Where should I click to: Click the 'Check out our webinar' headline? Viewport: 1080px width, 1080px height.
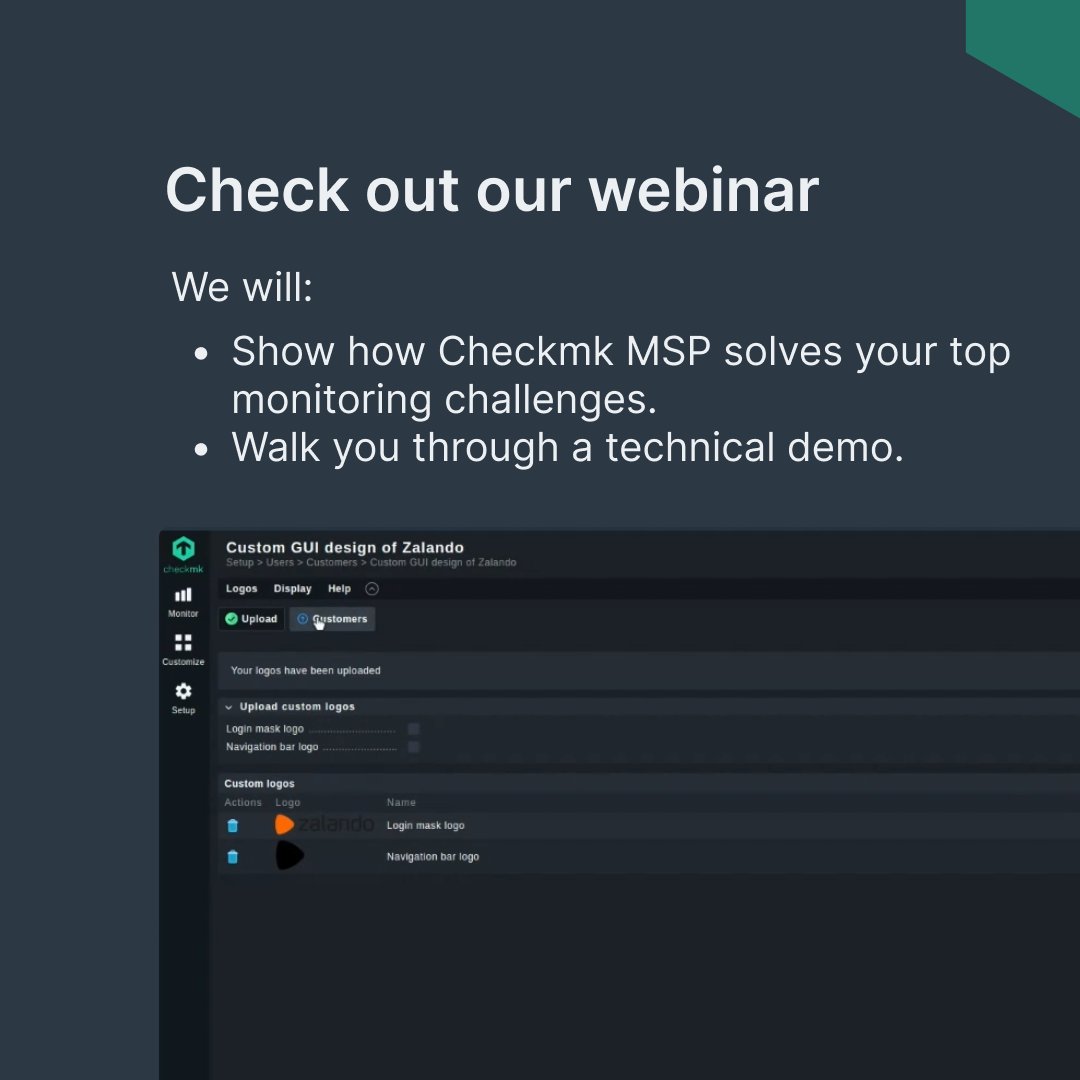click(x=492, y=191)
